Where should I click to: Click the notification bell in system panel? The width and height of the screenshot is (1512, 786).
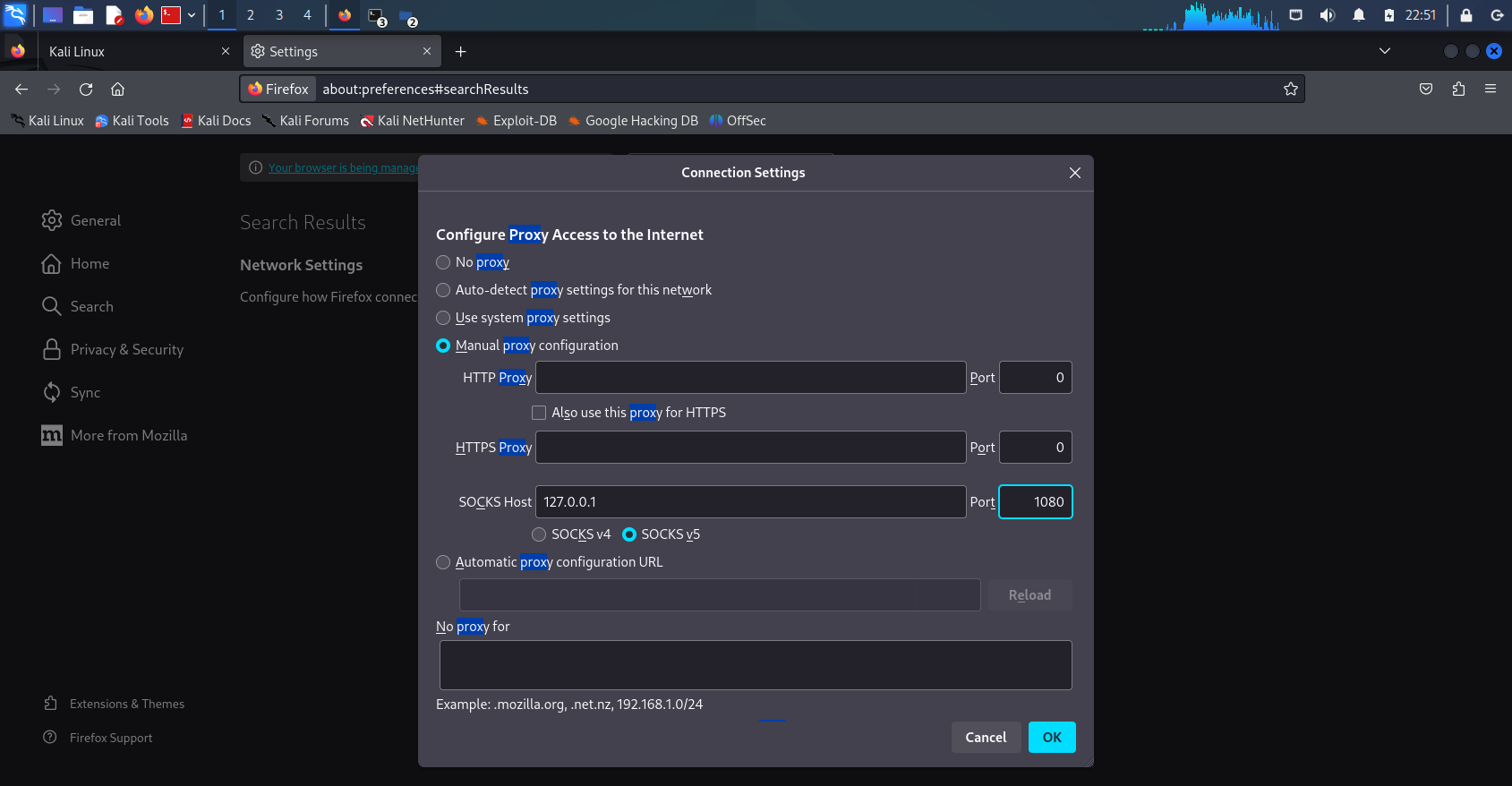coord(1358,15)
